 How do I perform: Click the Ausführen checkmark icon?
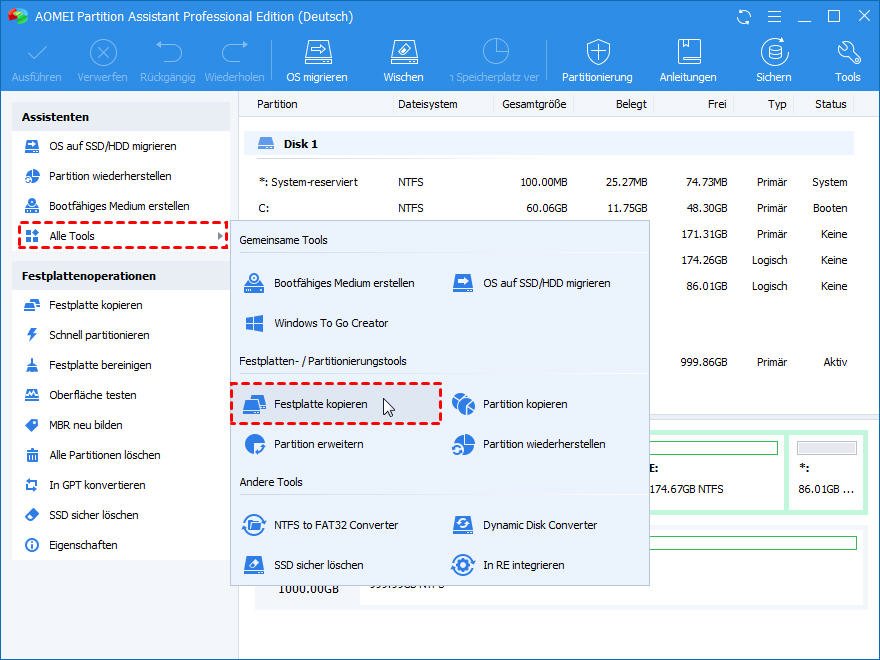pyautogui.click(x=36, y=54)
